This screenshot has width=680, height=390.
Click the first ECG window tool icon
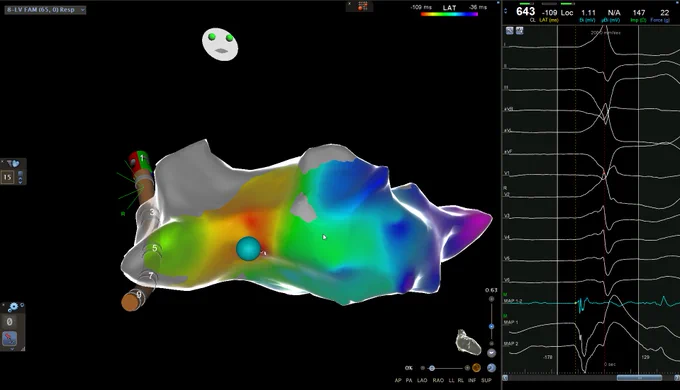tap(510, 30)
